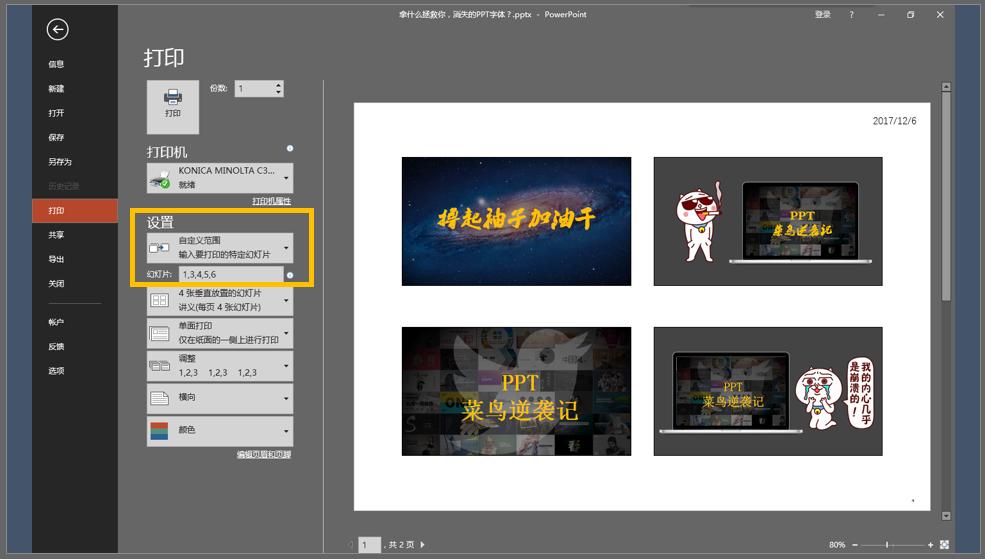
Task: Zoom out with the minus button
Action: [x=855, y=545]
